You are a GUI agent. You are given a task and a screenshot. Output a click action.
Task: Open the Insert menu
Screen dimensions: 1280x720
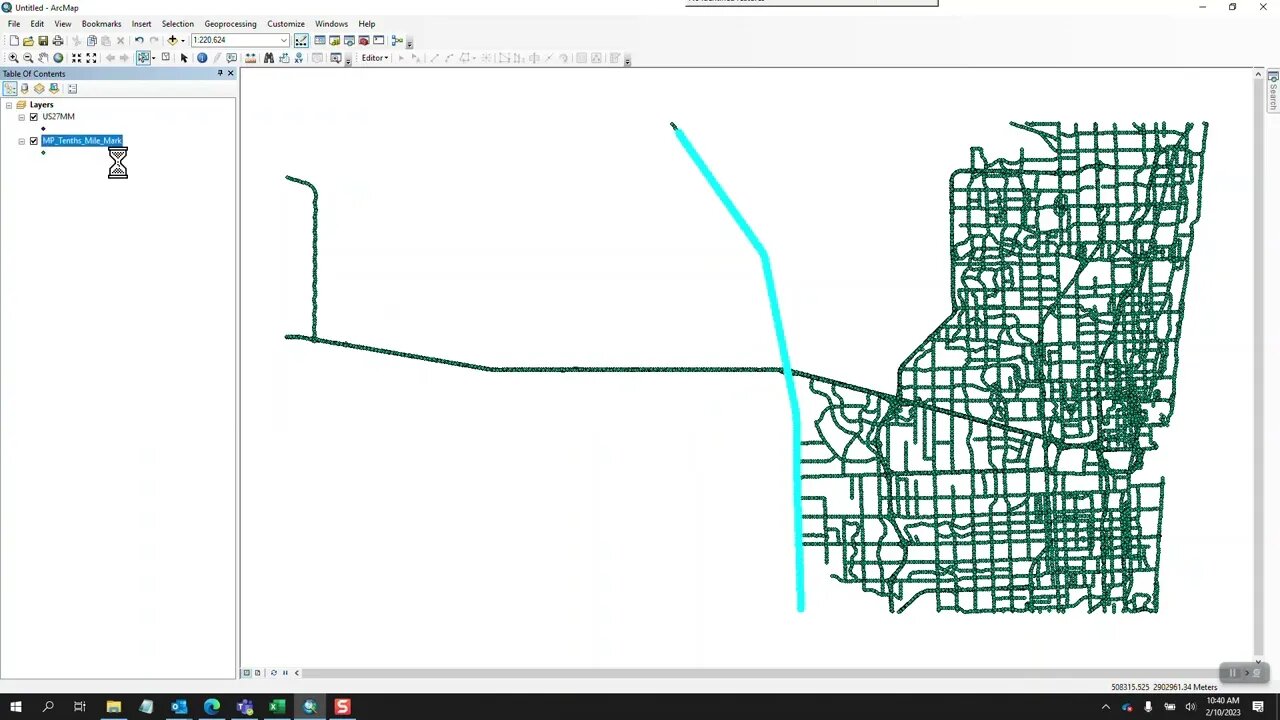pos(141,24)
